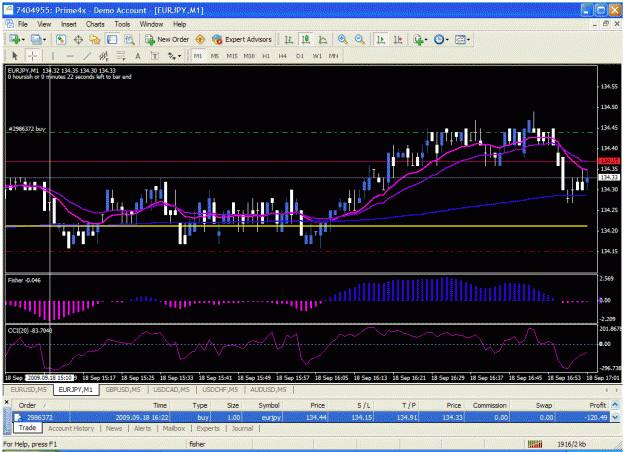The image size is (625, 452).
Task: Click the #2986372 buy line label
Action: [x=27, y=129]
